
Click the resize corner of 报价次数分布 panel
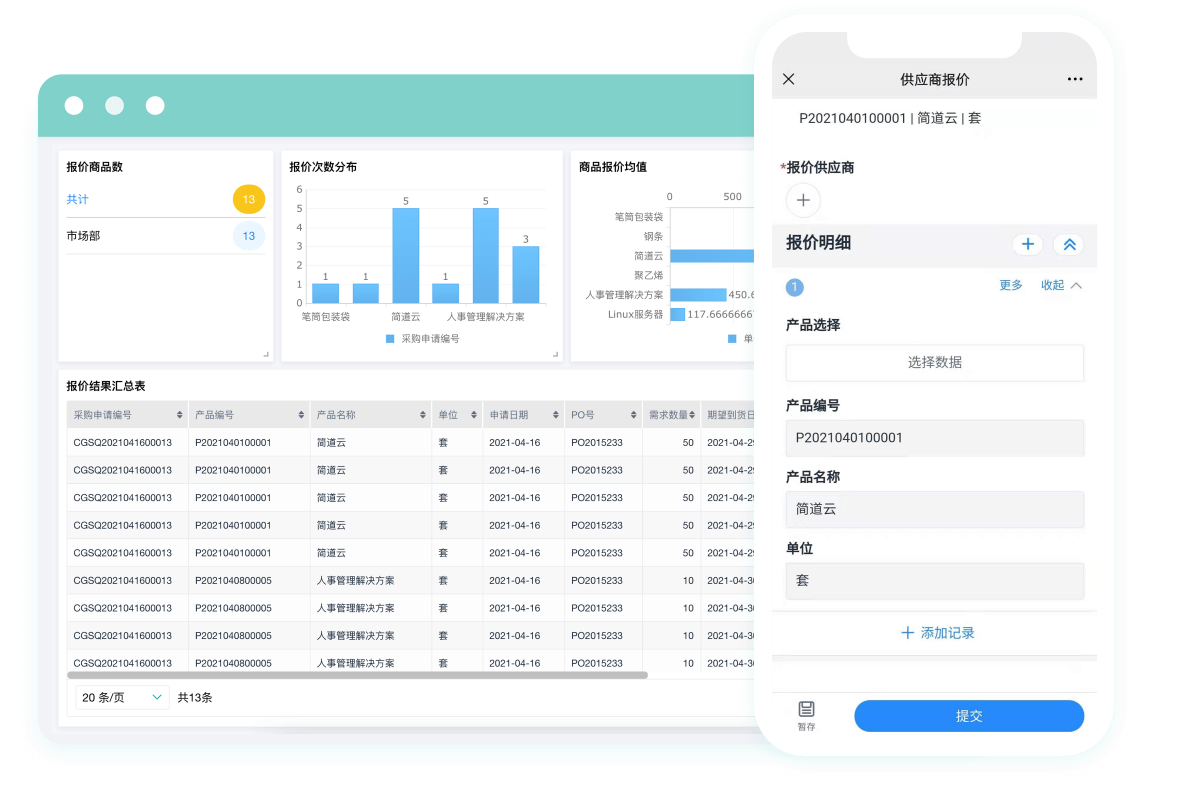coord(555,353)
